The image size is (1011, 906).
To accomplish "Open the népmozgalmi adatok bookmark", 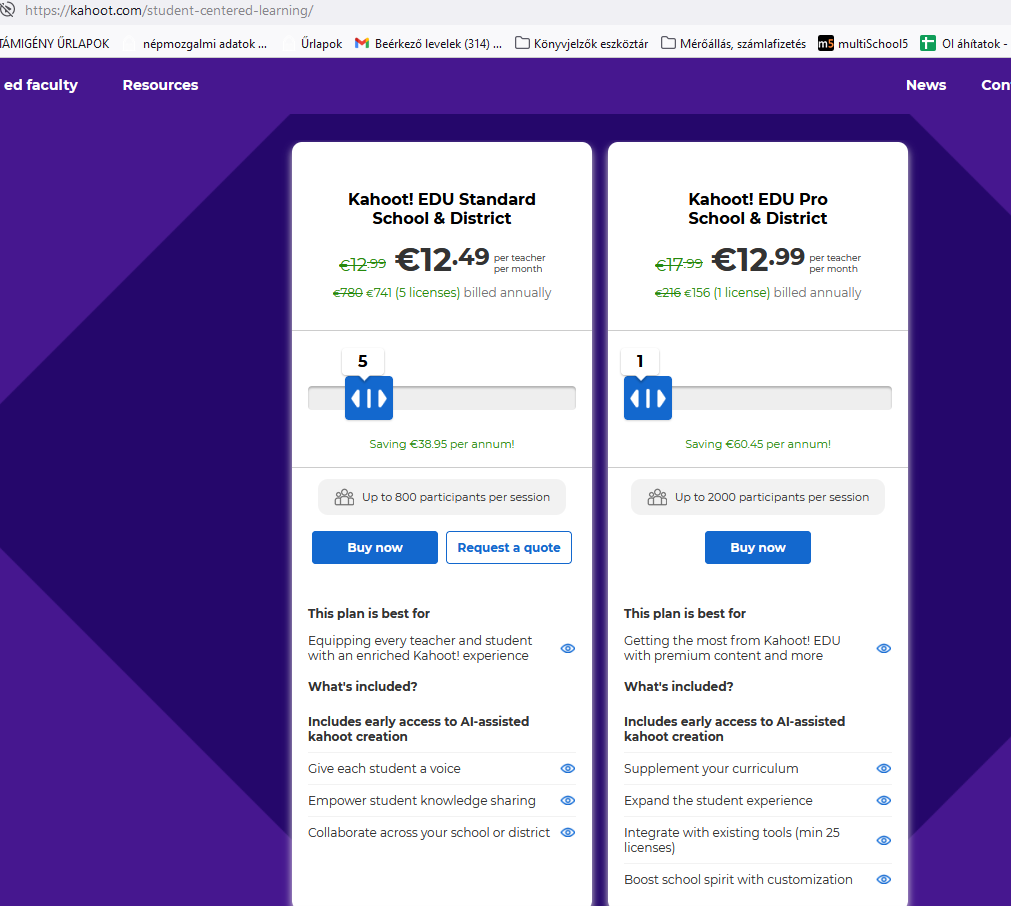I will point(196,43).
